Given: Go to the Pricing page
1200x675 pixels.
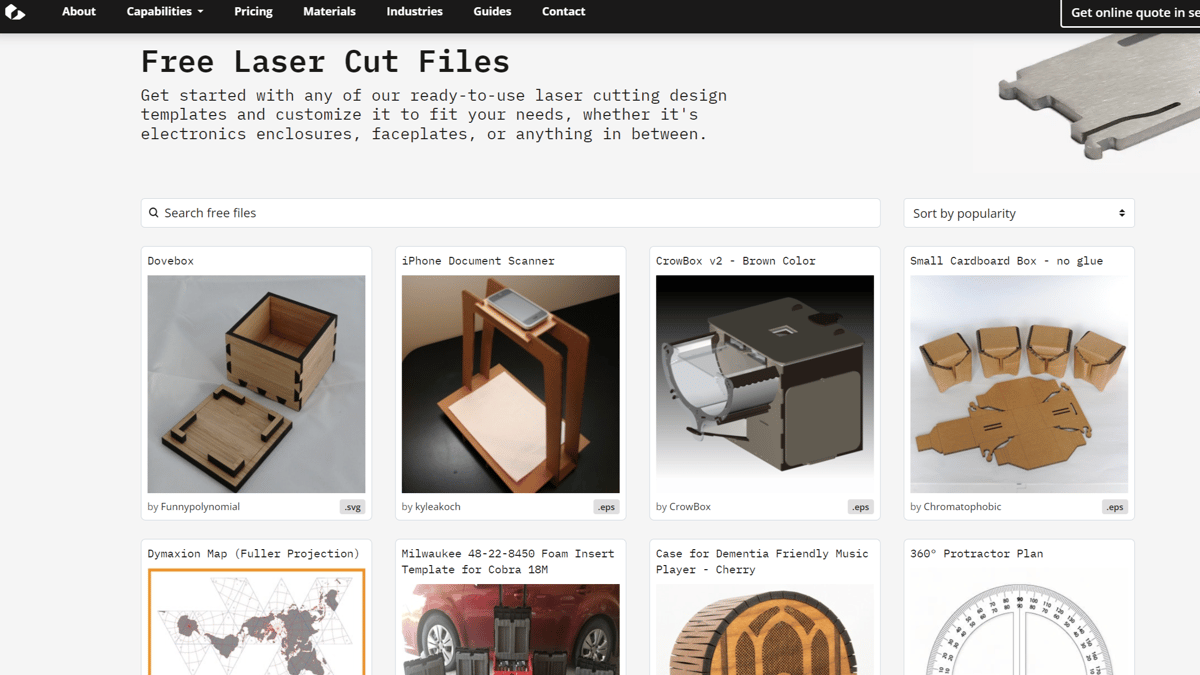Looking at the screenshot, I should [x=253, y=12].
